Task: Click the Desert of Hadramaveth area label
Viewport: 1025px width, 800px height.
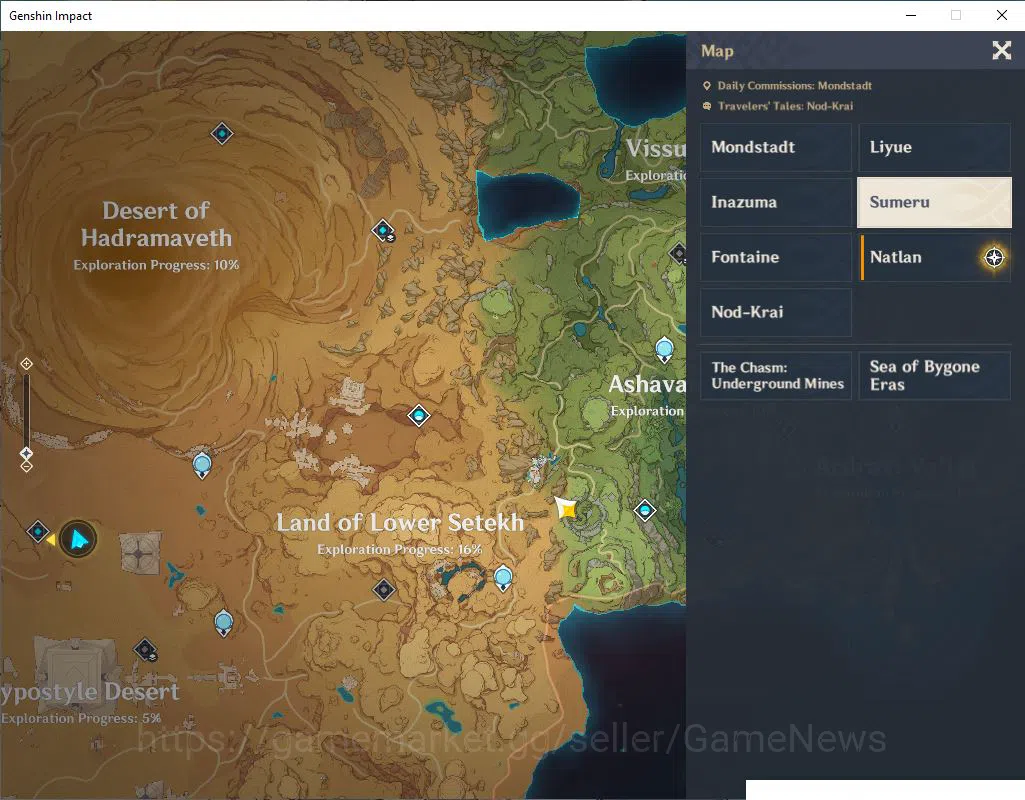Action: (156, 224)
